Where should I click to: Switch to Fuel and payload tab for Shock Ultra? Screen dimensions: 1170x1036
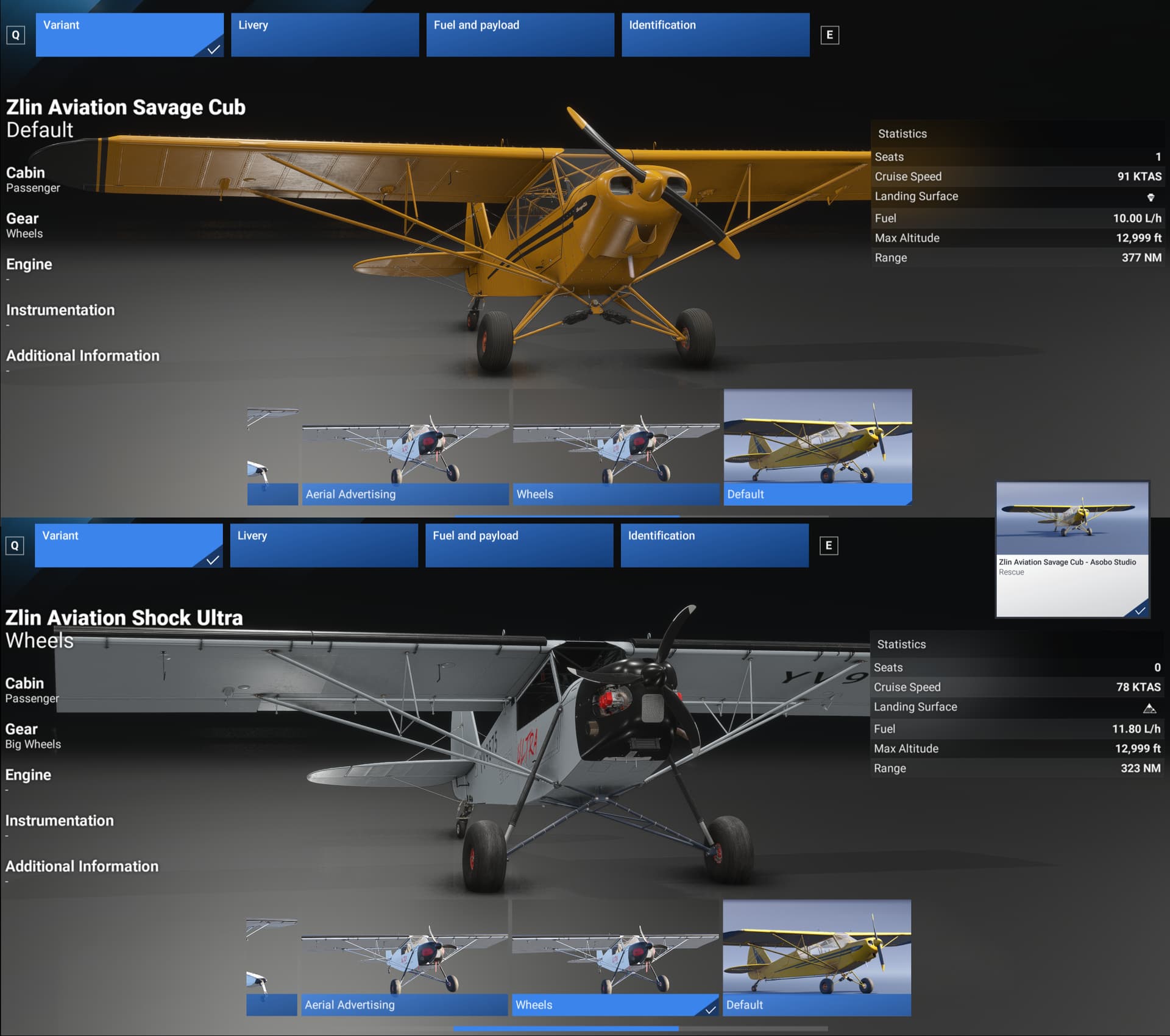pos(519,545)
